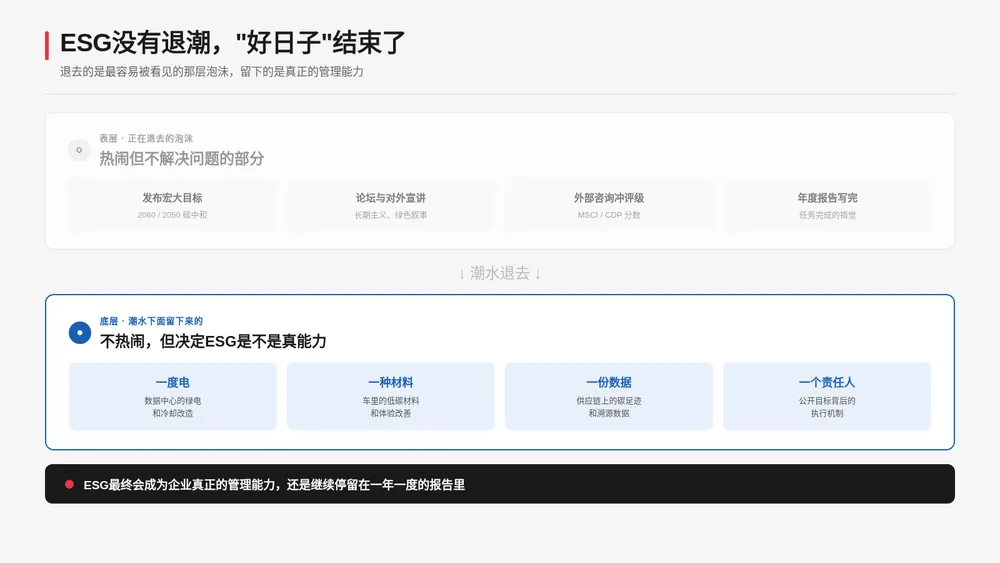Click the title ESG没有退潮,"好日子"结束了

(232, 43)
